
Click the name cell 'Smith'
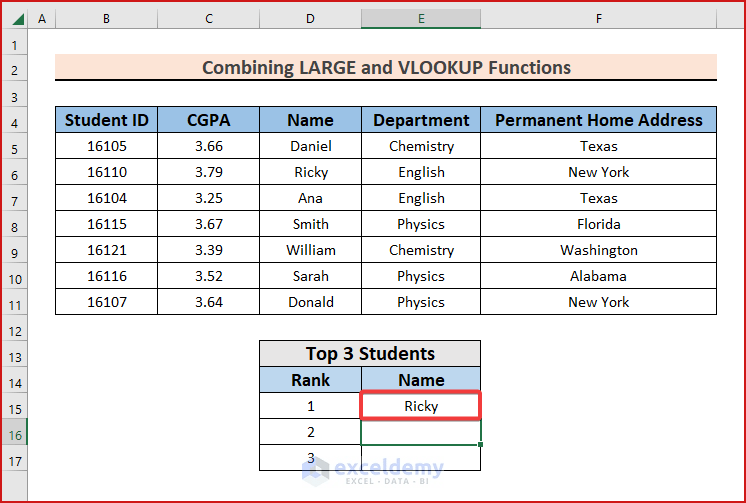pos(310,224)
